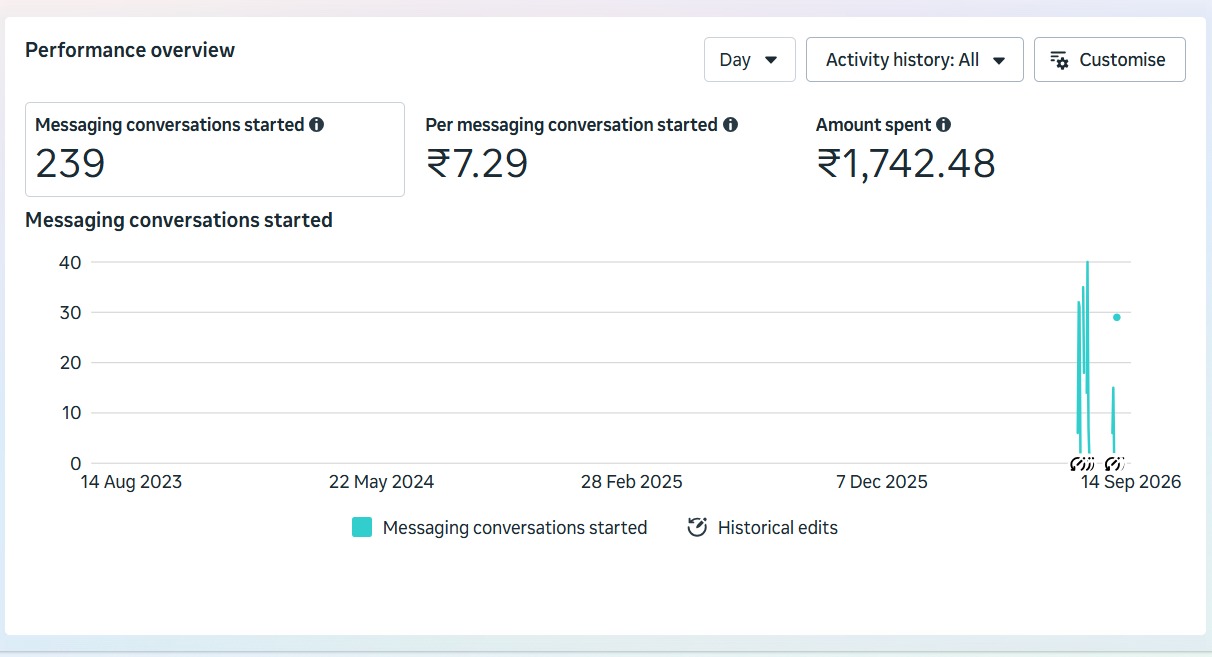This screenshot has width=1212, height=657.
Task: Click the Customise filter-gear icon
Action: pos(1060,60)
